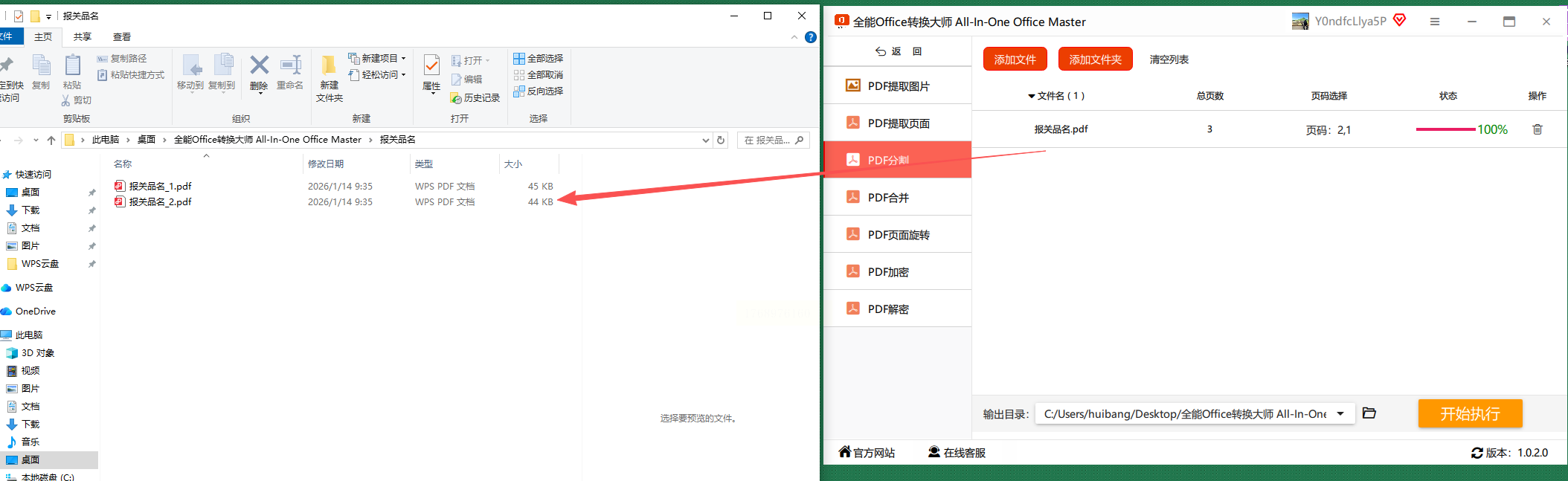Click the Up one level arrow in Explorer
The height and width of the screenshot is (481, 1568).
point(51,140)
